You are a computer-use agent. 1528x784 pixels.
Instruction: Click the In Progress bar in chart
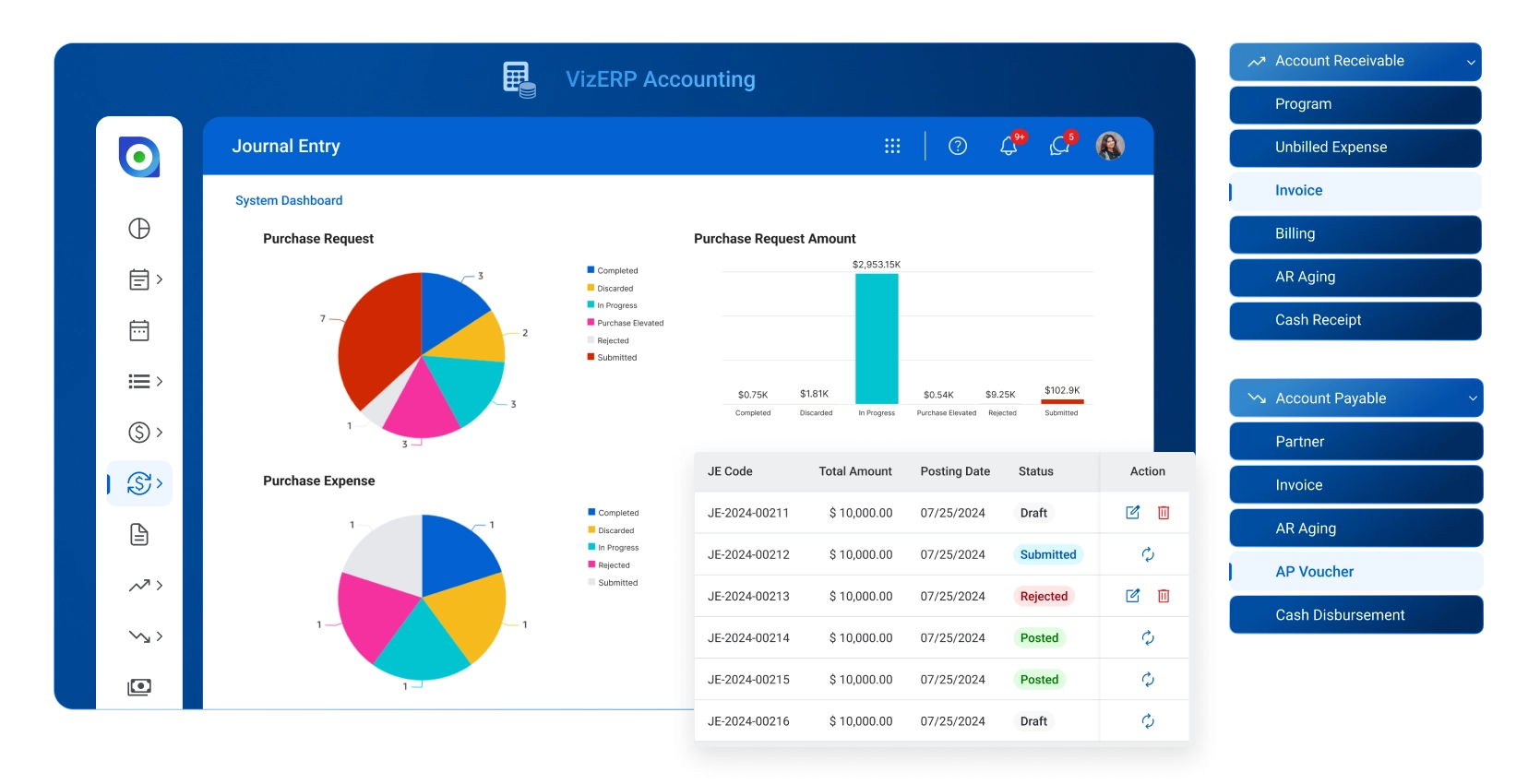coord(877,339)
